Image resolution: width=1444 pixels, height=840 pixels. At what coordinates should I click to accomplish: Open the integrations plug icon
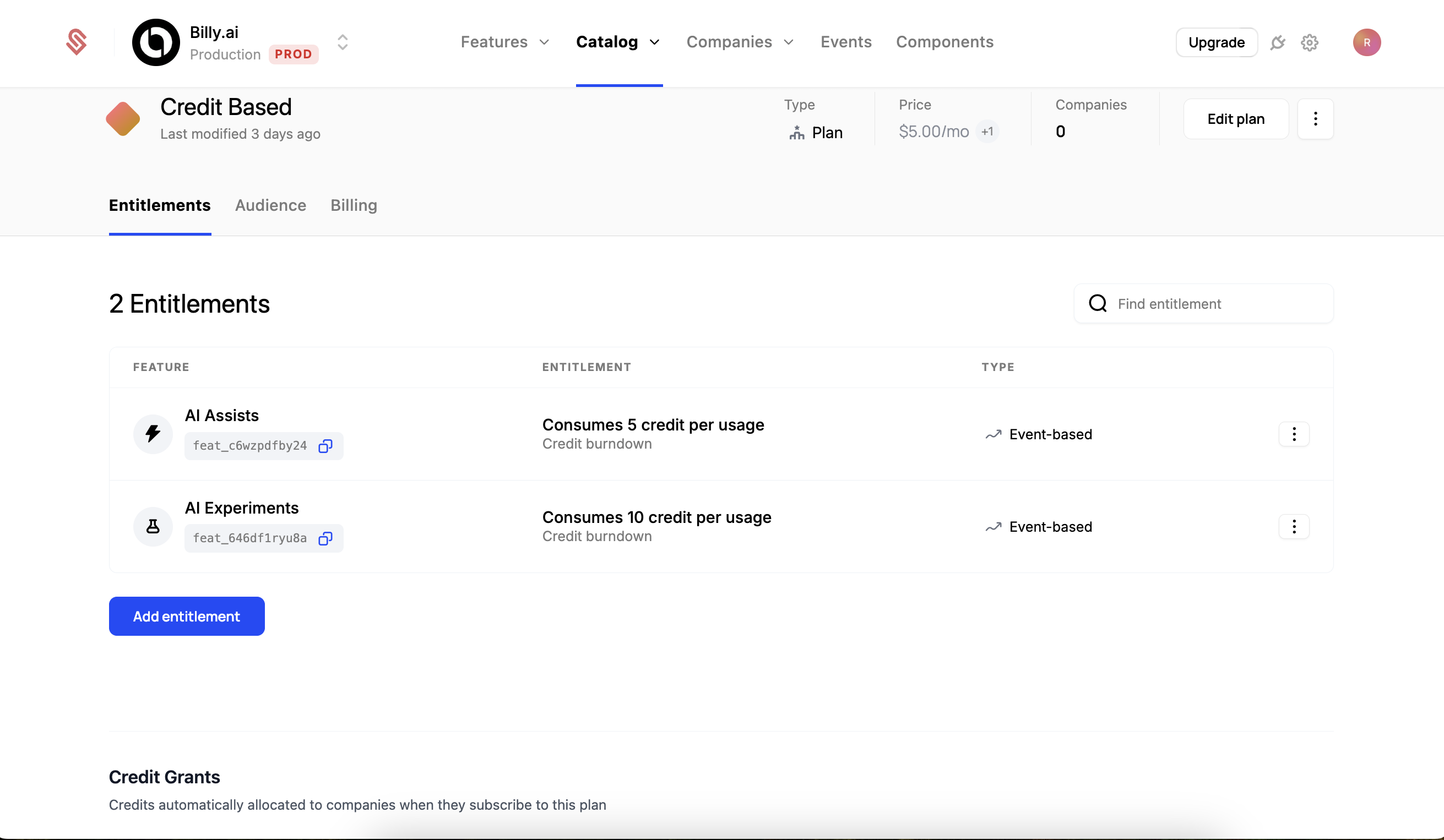pyautogui.click(x=1277, y=42)
